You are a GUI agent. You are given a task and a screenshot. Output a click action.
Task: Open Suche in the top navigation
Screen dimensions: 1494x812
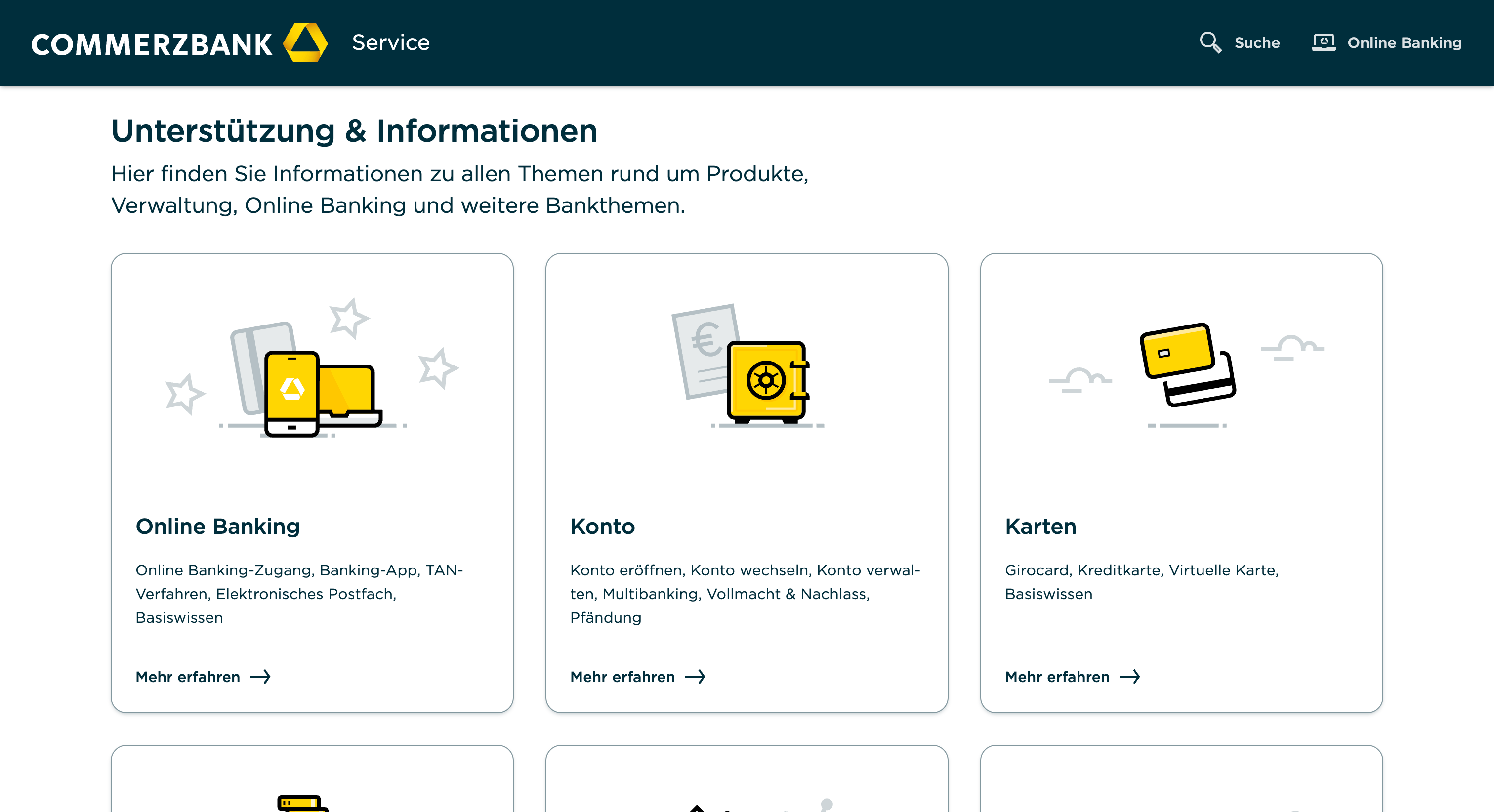[1256, 43]
